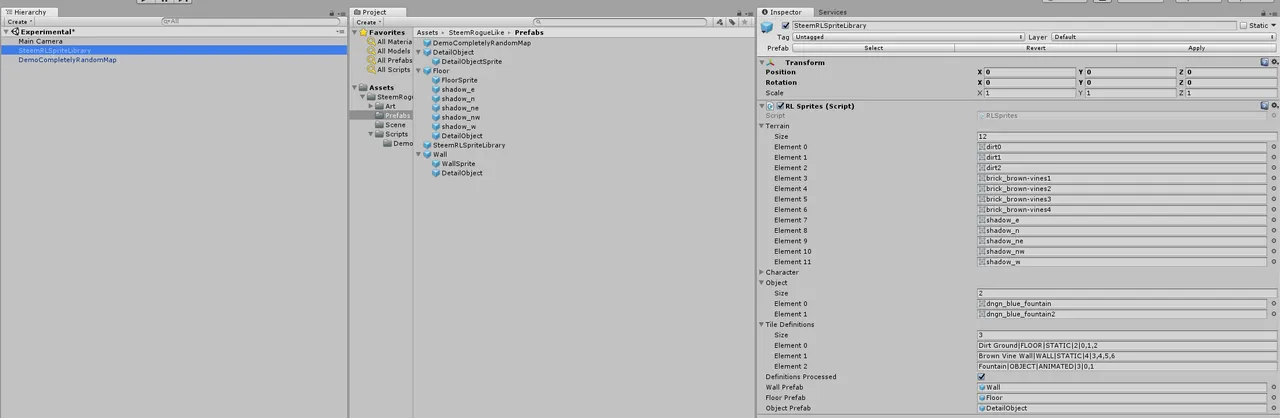
Task: Collapse the Tile Definitions foldout
Action: pos(762,324)
